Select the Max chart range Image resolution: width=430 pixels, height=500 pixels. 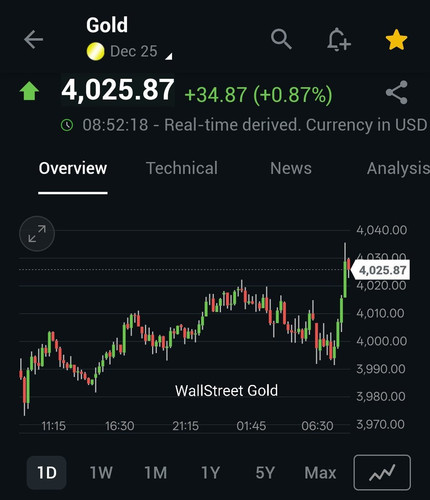click(x=320, y=473)
